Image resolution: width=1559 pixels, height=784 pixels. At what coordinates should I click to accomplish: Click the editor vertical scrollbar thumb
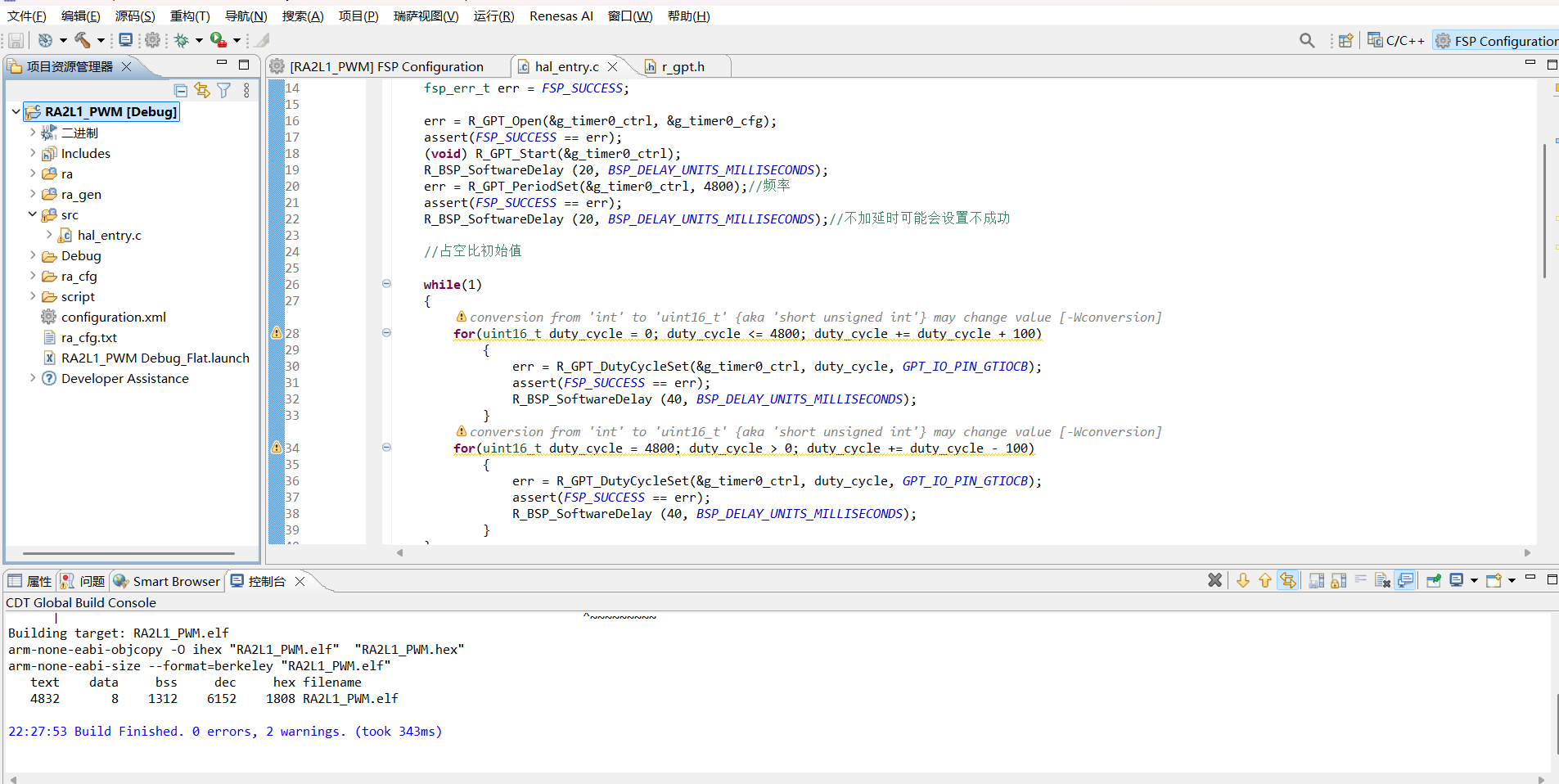tap(1544, 211)
